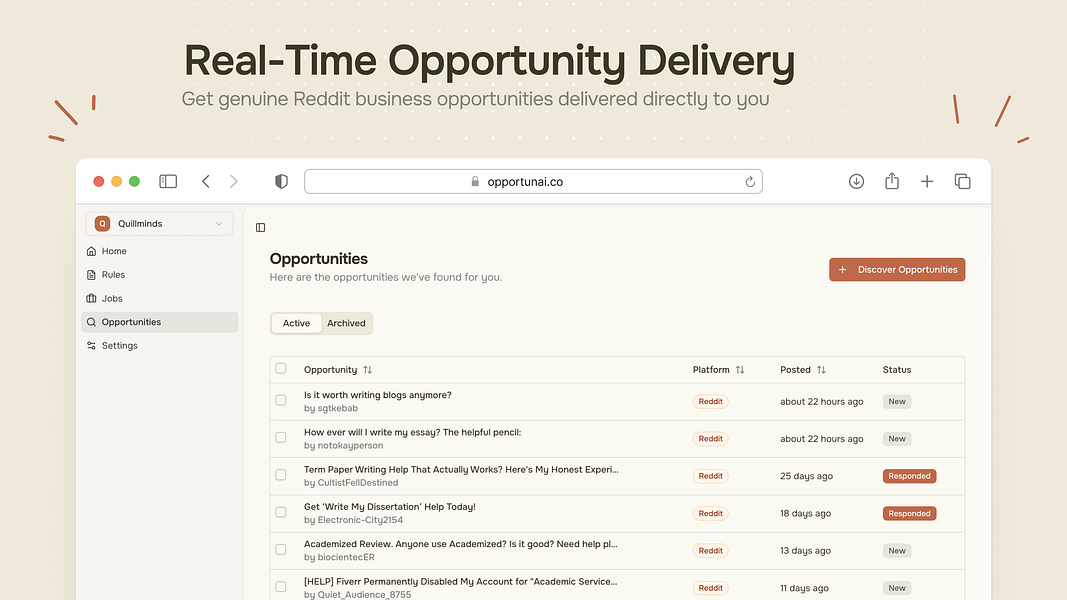
Task: Reload page with refresh icon
Action: pos(750,182)
